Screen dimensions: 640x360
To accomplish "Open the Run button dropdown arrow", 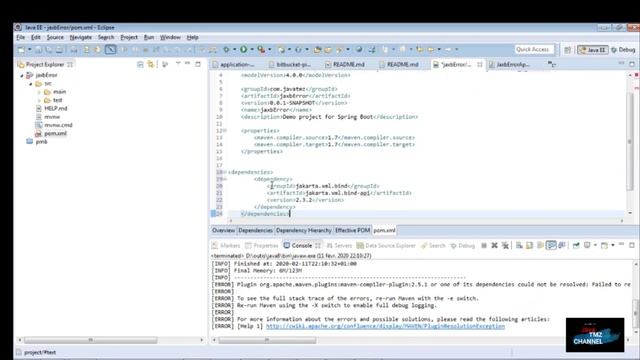I will coord(252,50).
